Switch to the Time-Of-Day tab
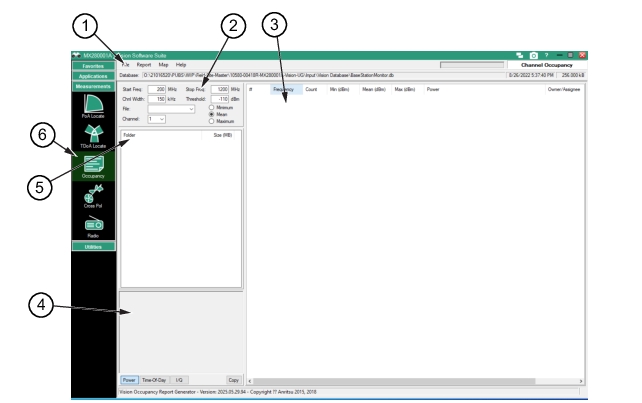 (153, 380)
